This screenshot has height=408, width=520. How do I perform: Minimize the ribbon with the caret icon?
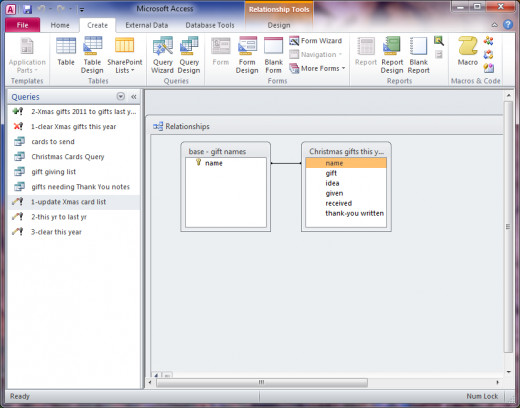[495, 25]
